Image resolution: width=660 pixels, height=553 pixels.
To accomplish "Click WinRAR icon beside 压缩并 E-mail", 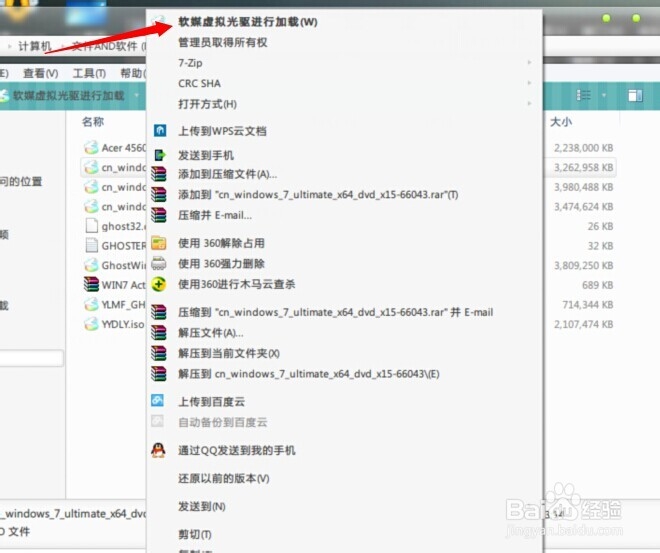I will click(x=159, y=215).
